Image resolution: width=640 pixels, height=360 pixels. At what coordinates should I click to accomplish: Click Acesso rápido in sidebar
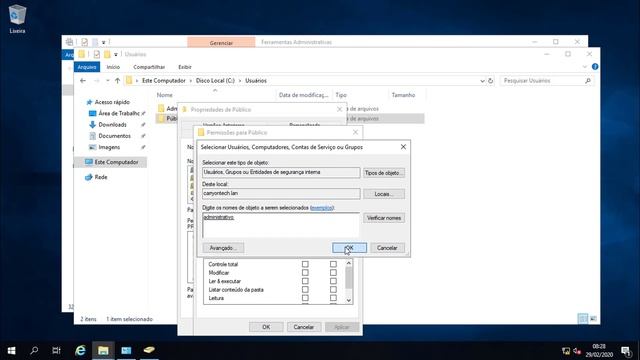pos(112,102)
